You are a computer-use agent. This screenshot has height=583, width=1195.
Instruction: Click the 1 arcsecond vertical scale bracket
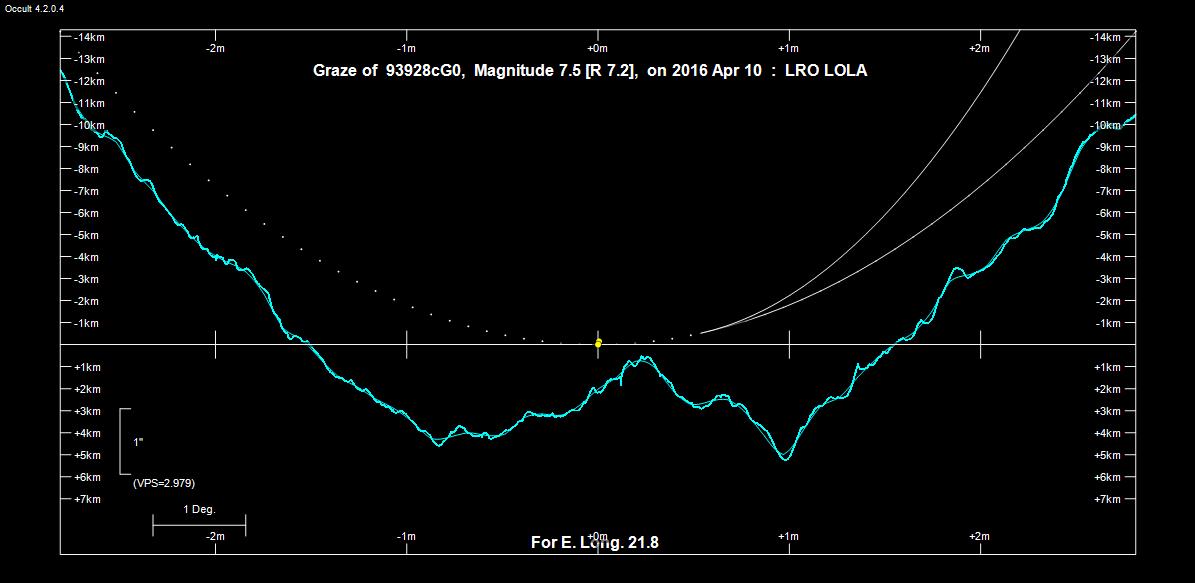coord(123,441)
